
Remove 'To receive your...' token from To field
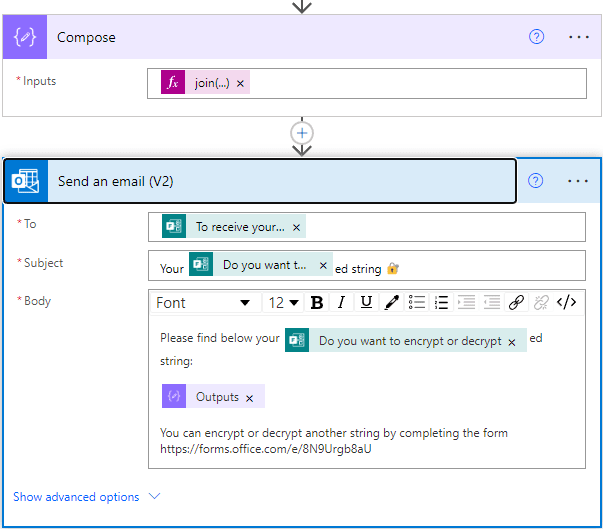296,227
